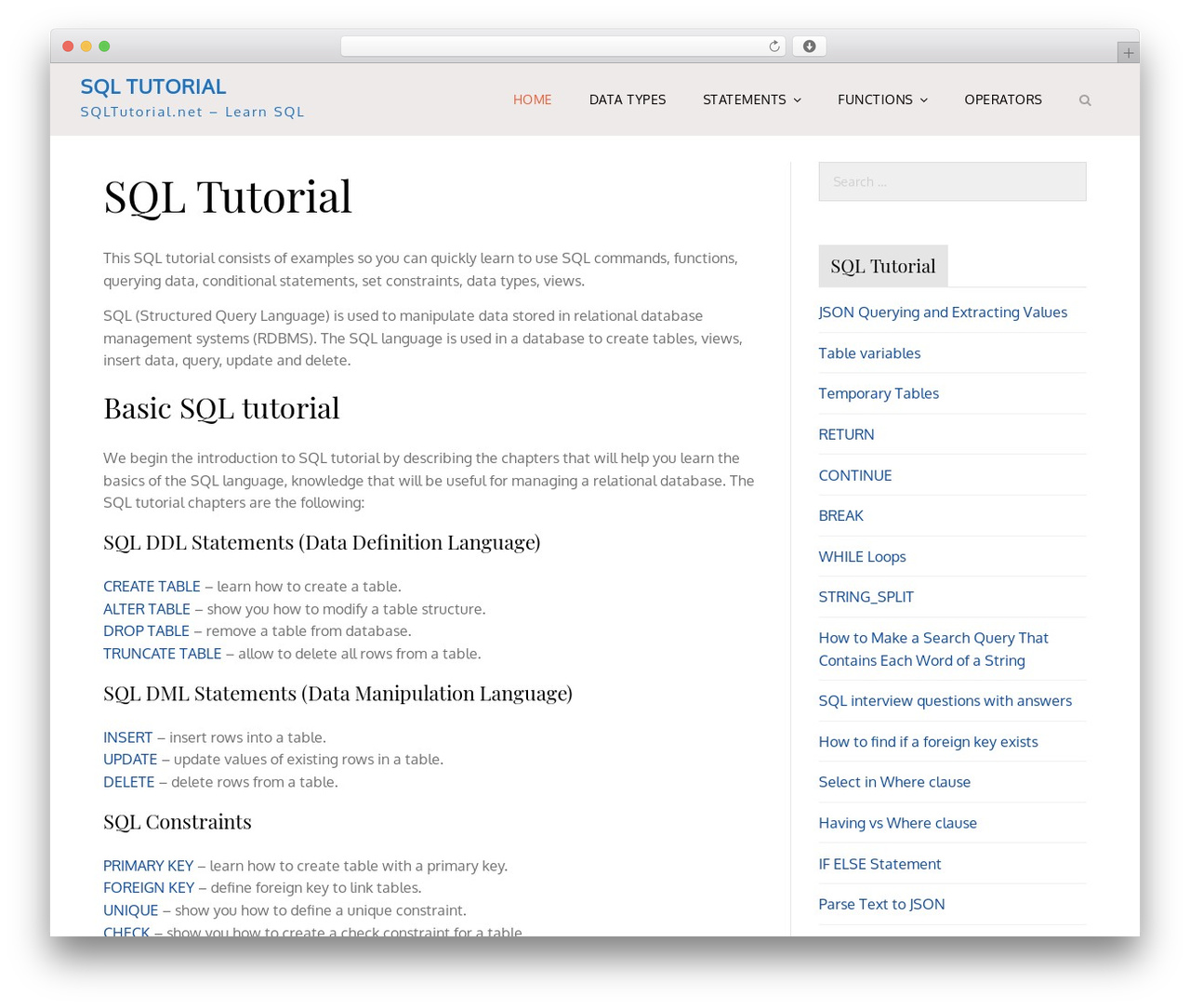This screenshot has width=1190, height=1008.
Task: Click the SQL TUTORIAL site title
Action: 153,86
